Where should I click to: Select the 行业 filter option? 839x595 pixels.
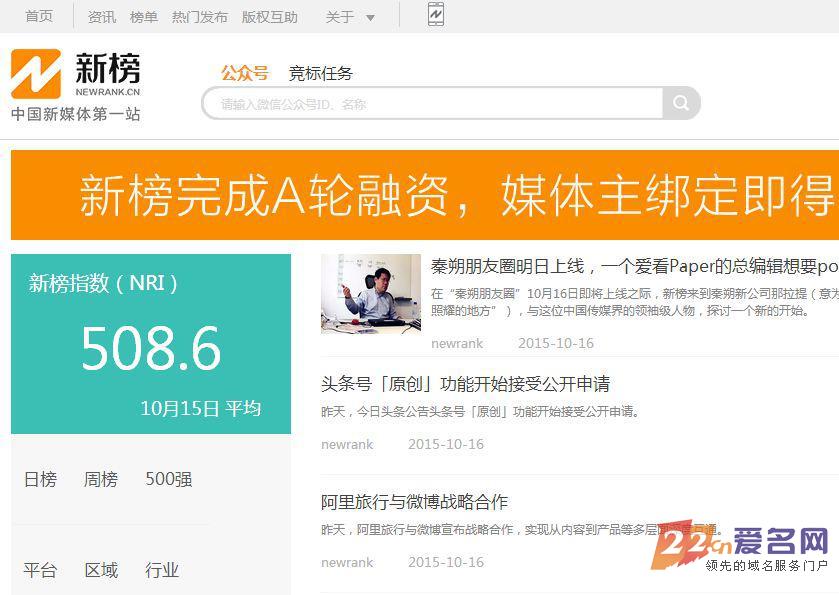[x=161, y=570]
